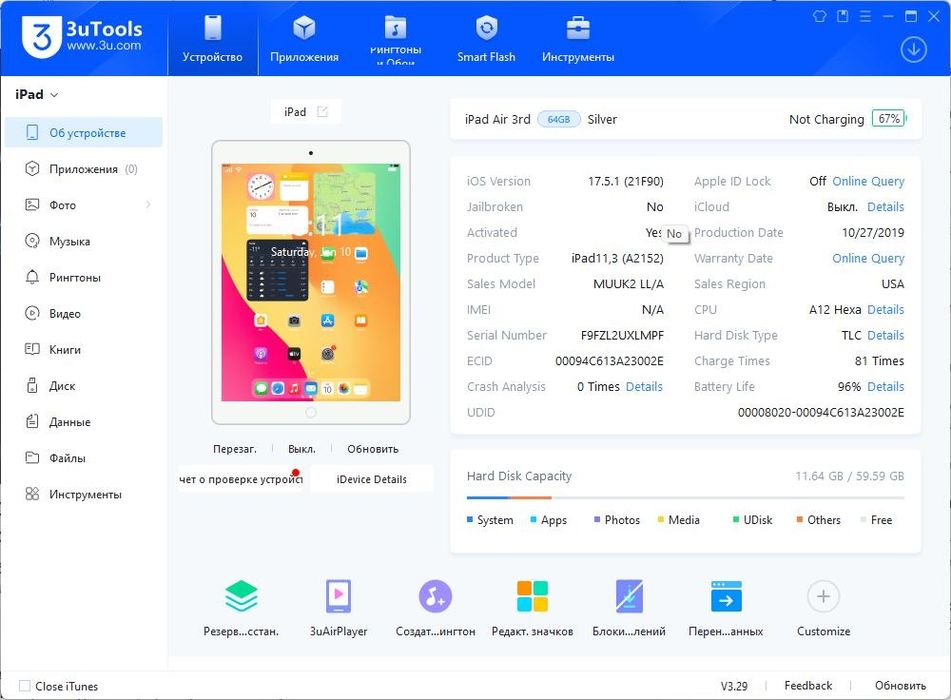Click Online Query for Warranty Date
The height and width of the screenshot is (700, 951).
click(868, 258)
